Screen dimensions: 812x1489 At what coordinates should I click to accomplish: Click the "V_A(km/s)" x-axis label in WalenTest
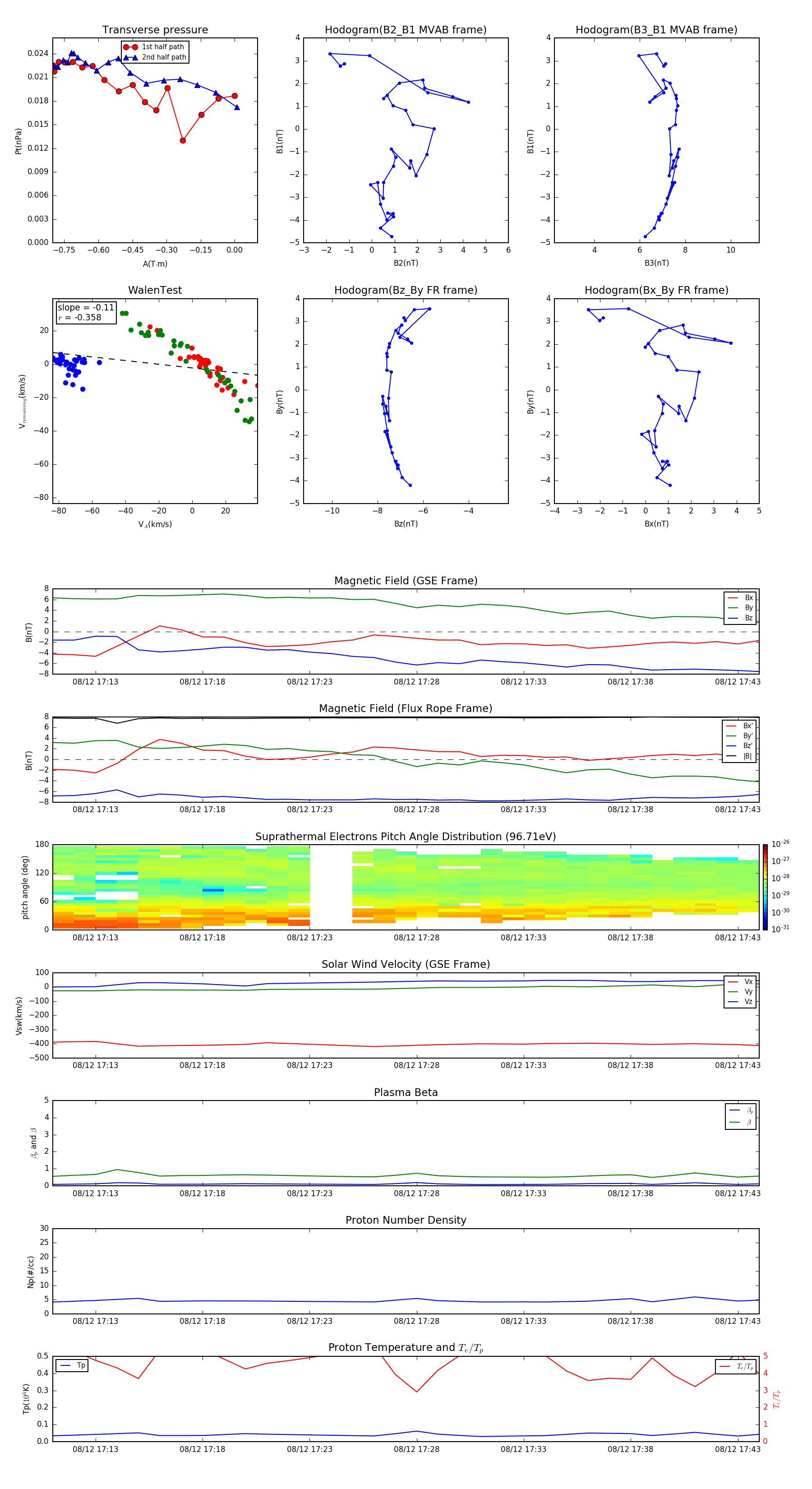155,524
